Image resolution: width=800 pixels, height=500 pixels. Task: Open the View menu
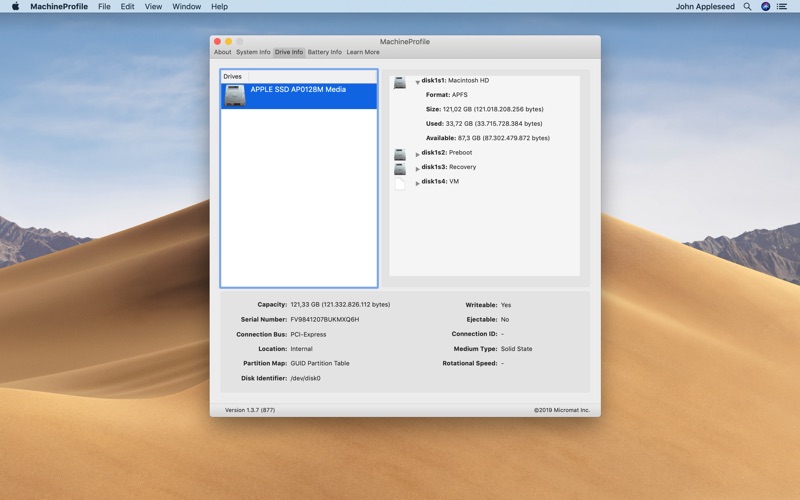(x=153, y=7)
